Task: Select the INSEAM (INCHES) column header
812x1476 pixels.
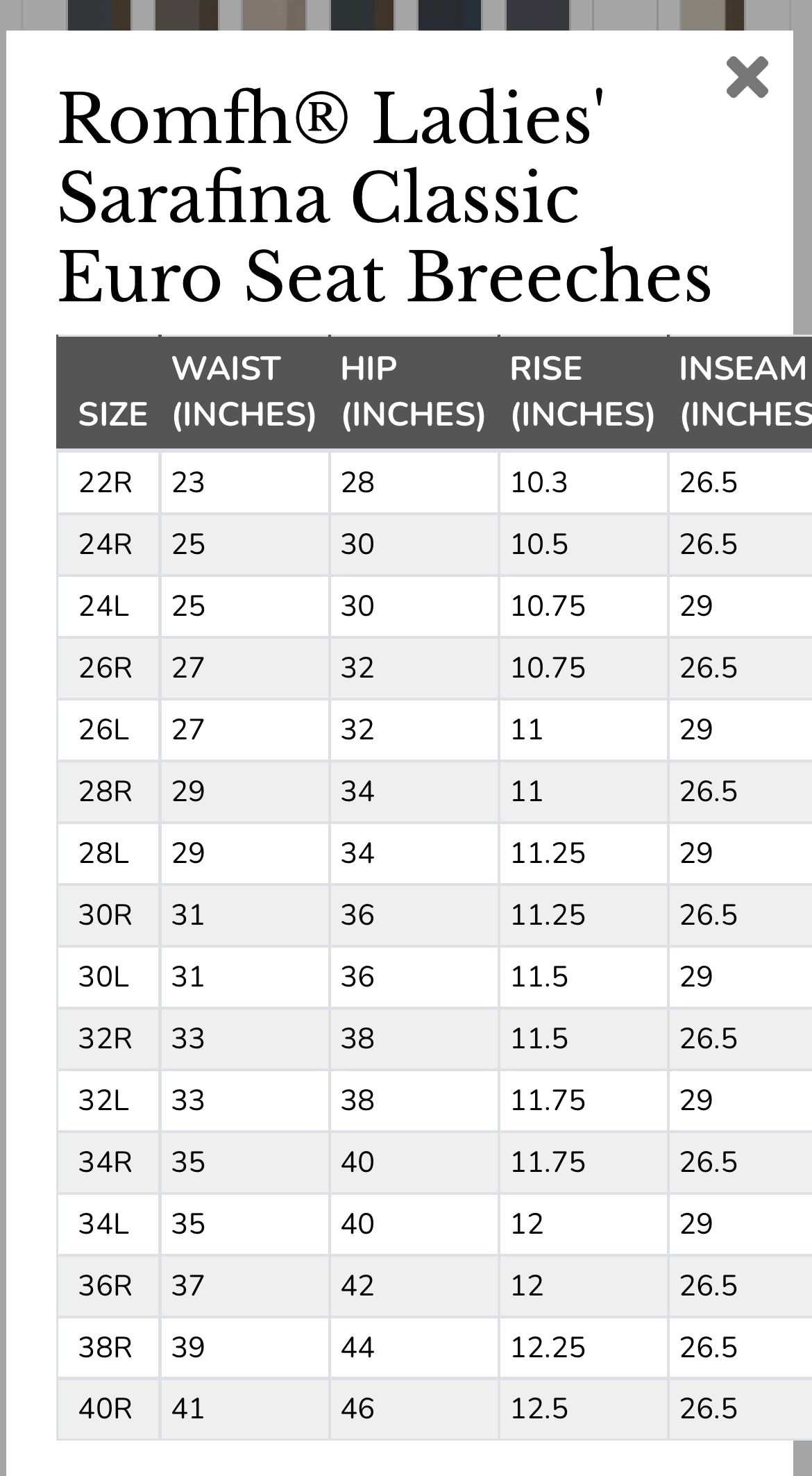Action: [x=745, y=392]
